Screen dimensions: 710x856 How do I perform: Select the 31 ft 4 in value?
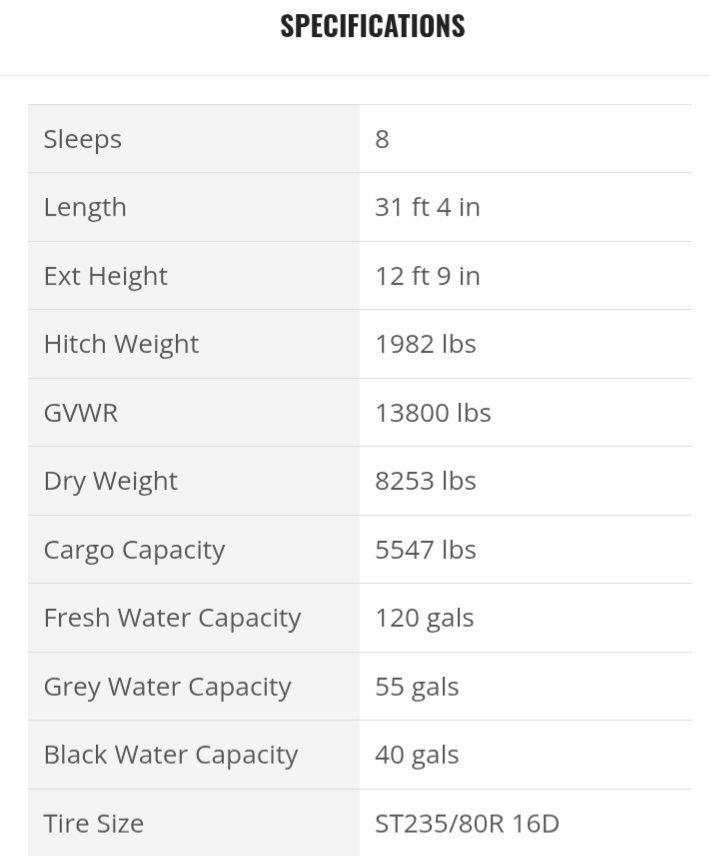tap(427, 207)
